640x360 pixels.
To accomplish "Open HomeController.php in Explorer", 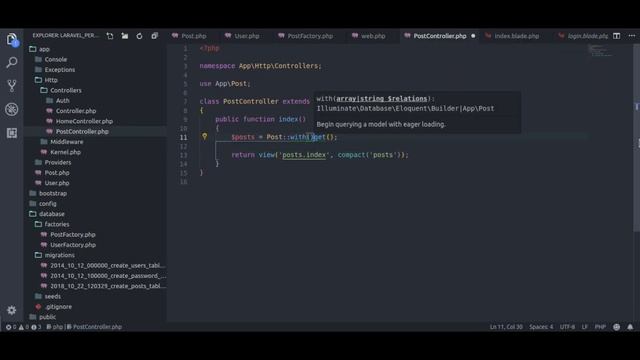I will tap(84, 121).
